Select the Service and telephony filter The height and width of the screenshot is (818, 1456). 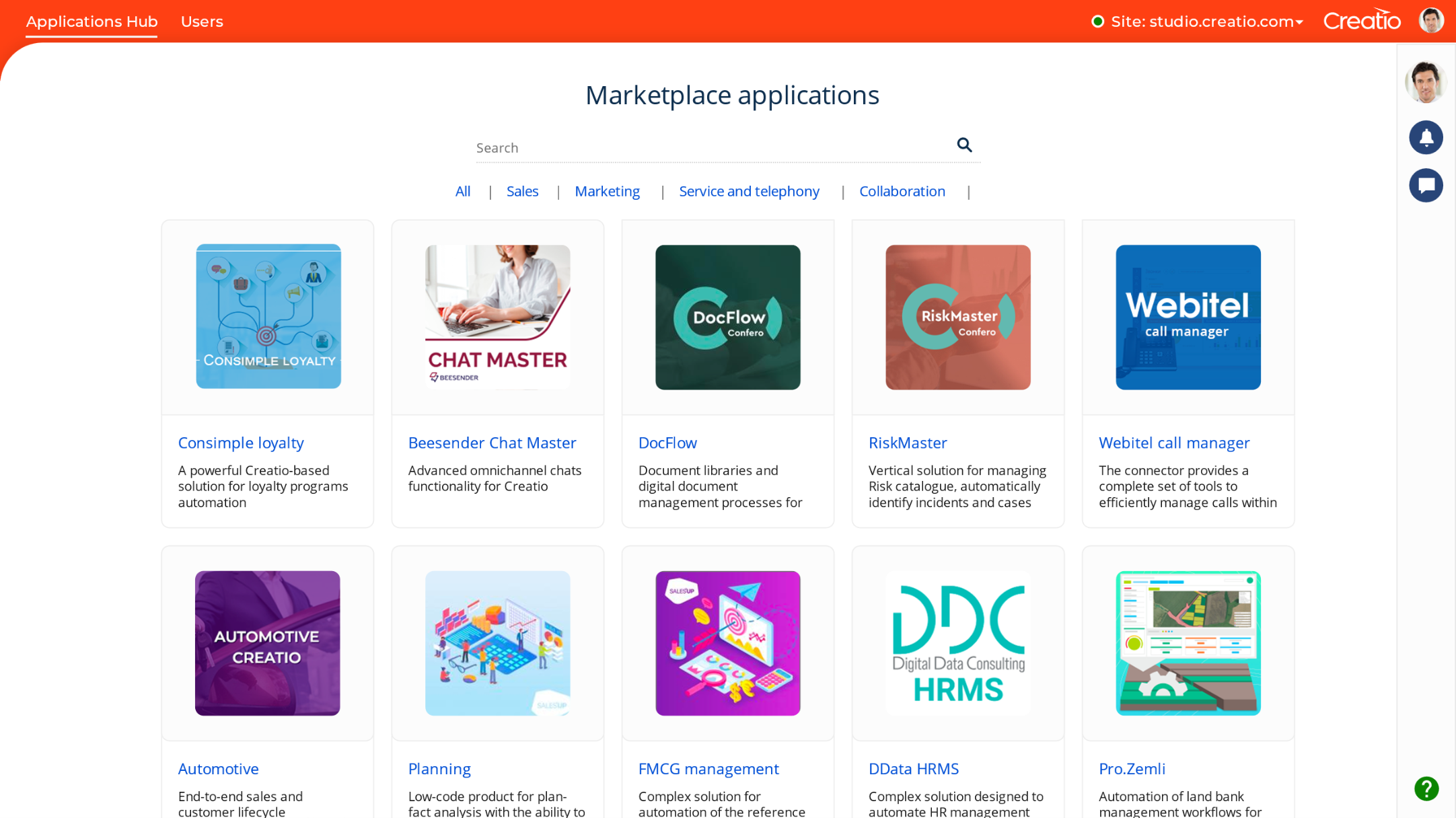pyautogui.click(x=749, y=192)
